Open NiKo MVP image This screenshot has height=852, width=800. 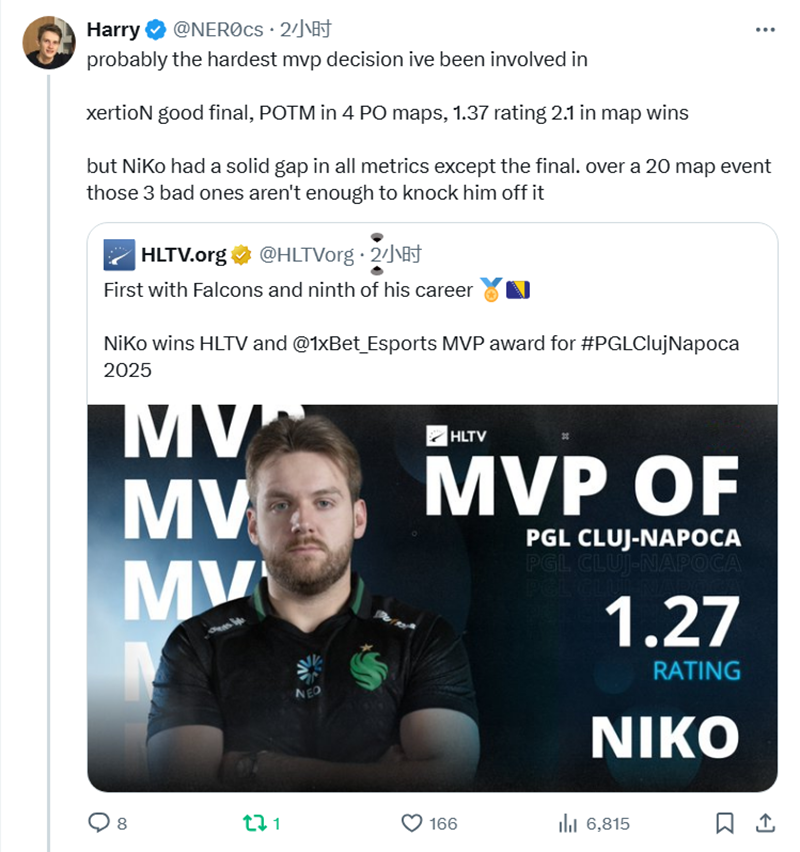pos(432,597)
